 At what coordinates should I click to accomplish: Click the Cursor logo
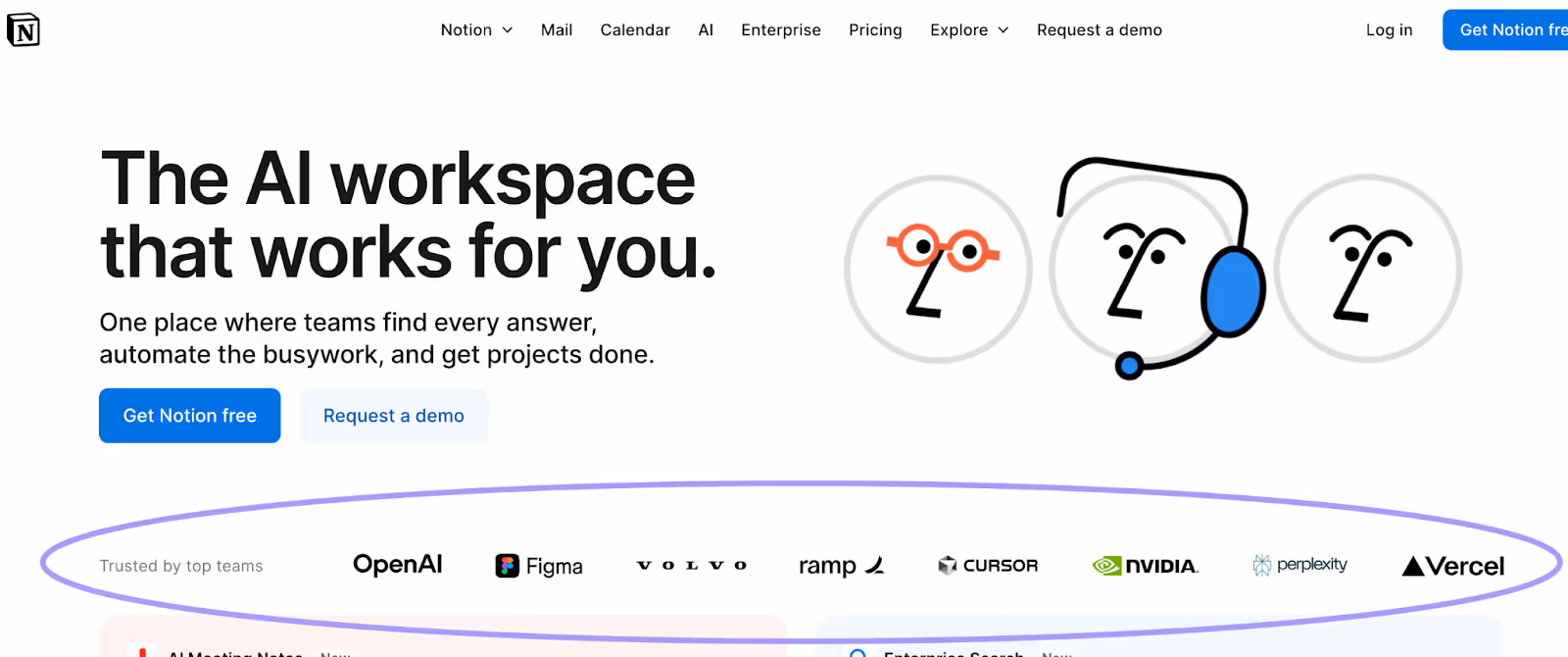point(988,566)
